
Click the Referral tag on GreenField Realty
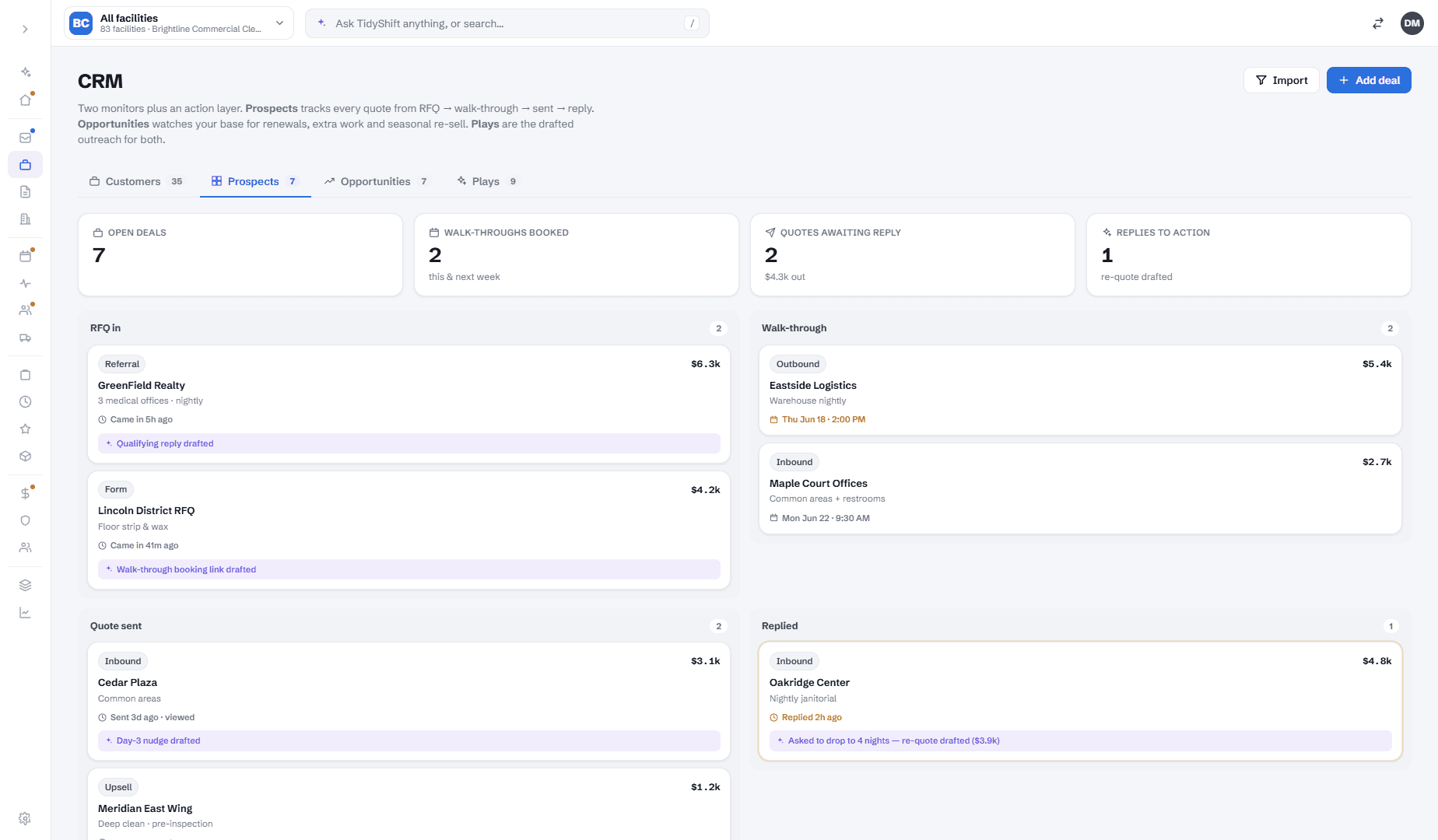(x=122, y=364)
